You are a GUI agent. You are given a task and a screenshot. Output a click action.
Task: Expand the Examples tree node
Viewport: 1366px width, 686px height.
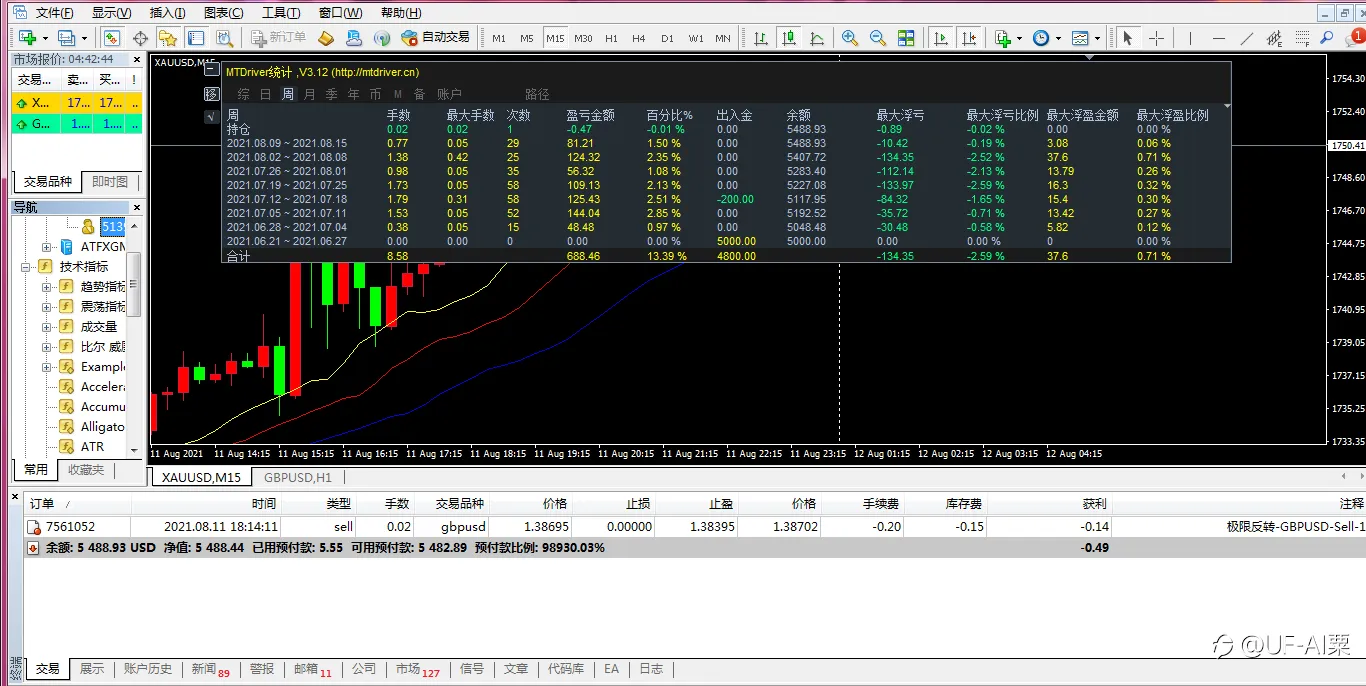(47, 367)
